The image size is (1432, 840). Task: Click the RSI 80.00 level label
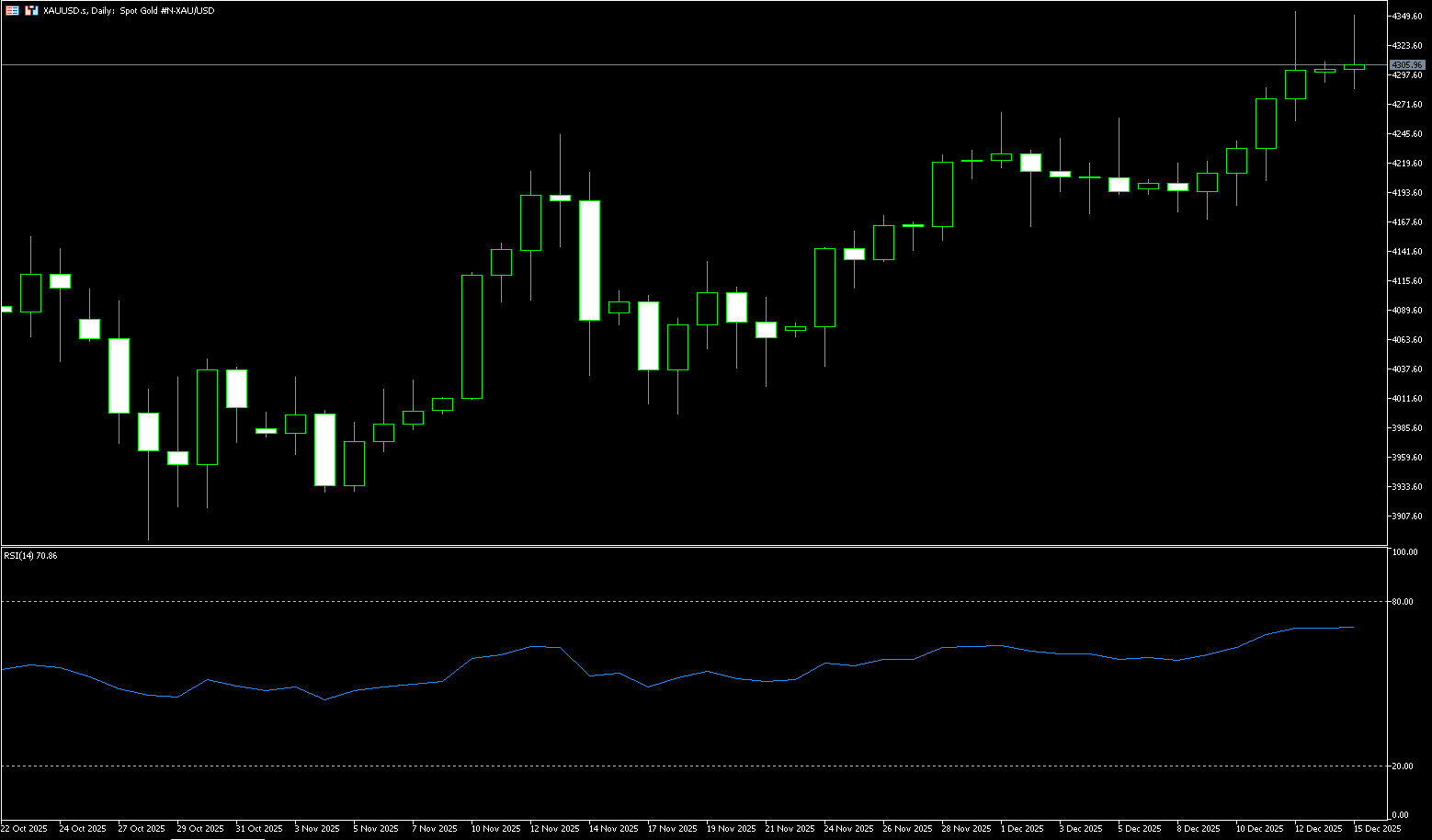pos(1403,602)
